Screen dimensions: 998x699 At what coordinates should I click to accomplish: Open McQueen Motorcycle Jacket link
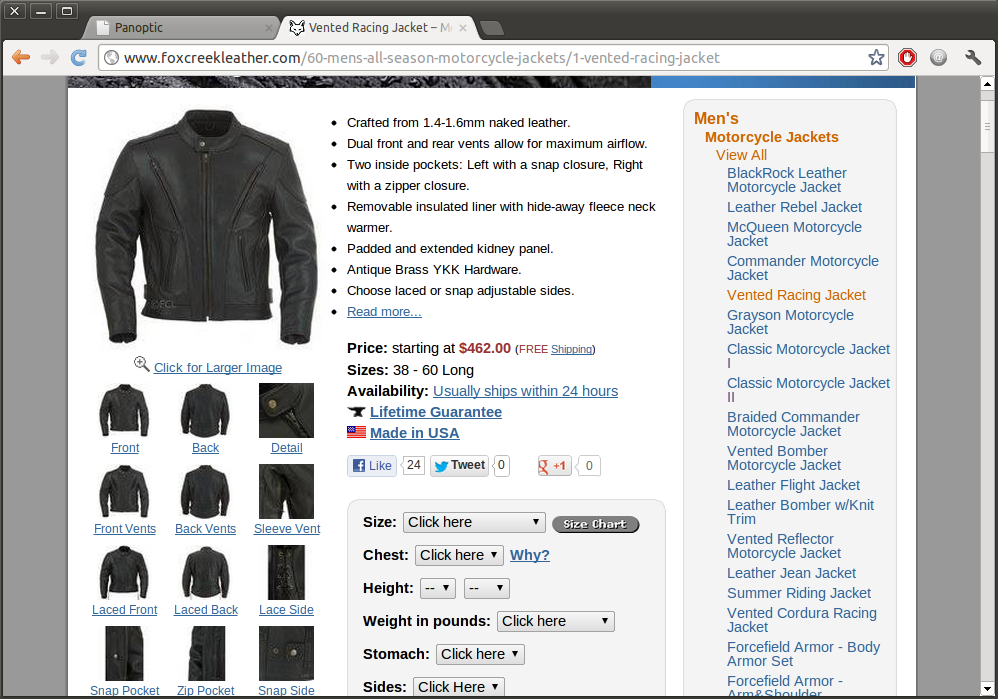[x=794, y=234]
